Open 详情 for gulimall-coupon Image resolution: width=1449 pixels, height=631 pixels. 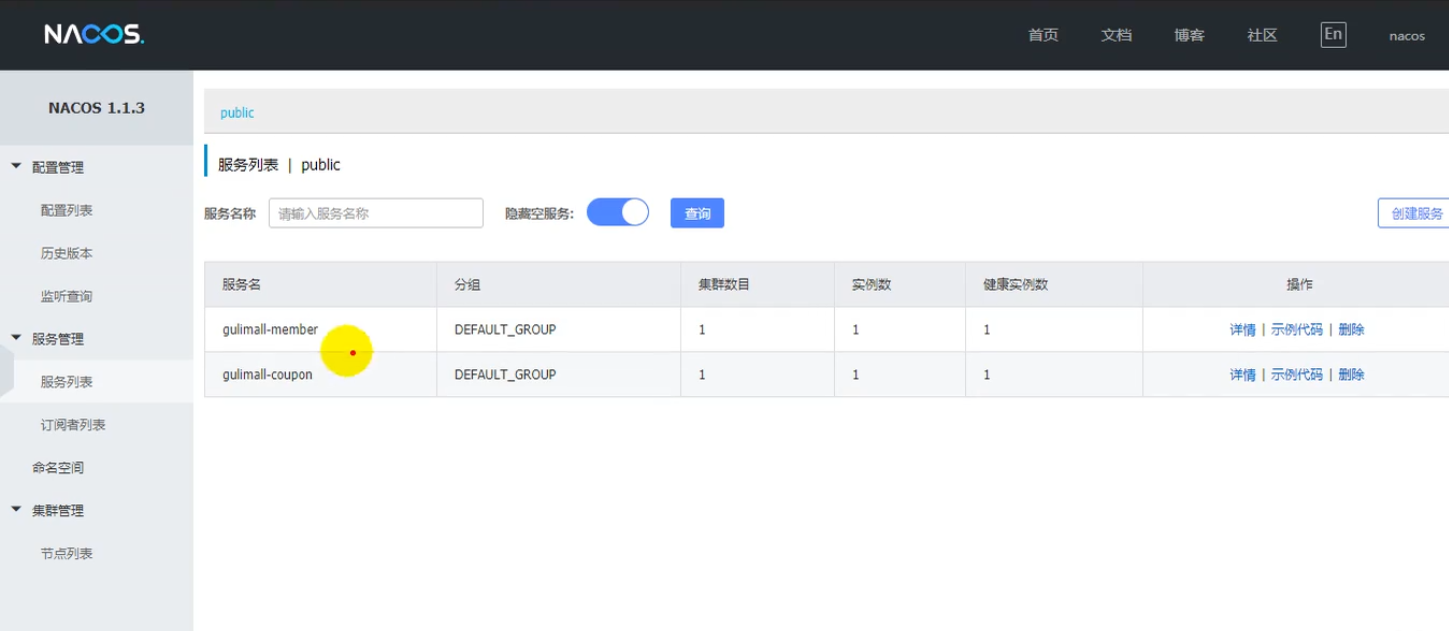(1243, 375)
